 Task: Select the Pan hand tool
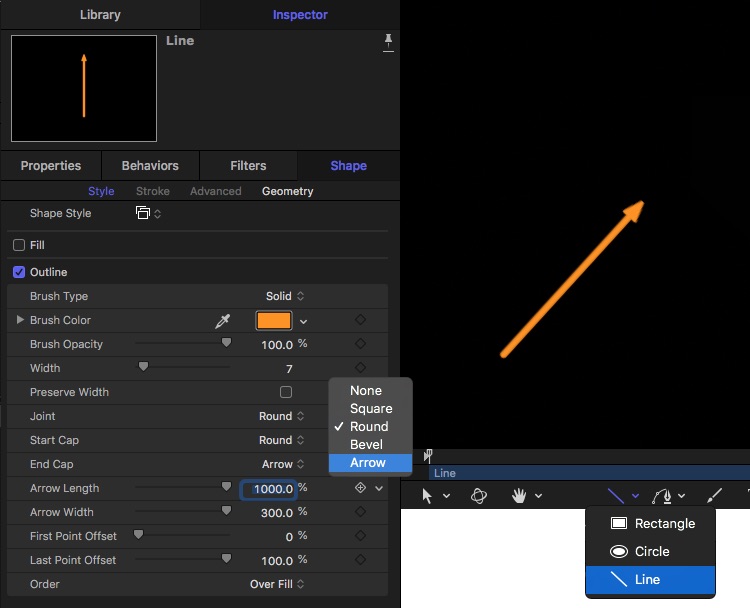point(520,495)
